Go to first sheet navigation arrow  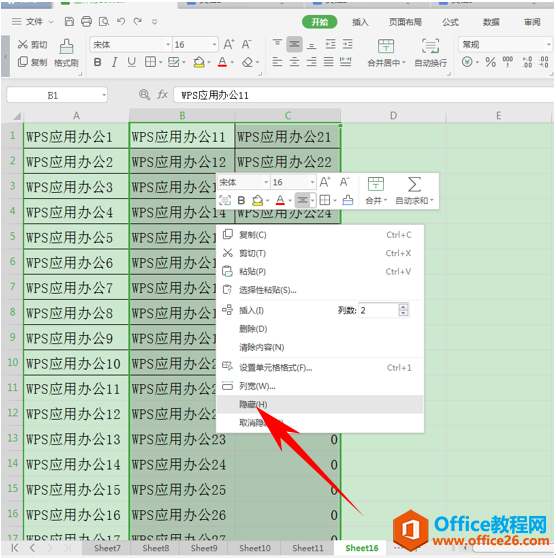(x=15, y=548)
